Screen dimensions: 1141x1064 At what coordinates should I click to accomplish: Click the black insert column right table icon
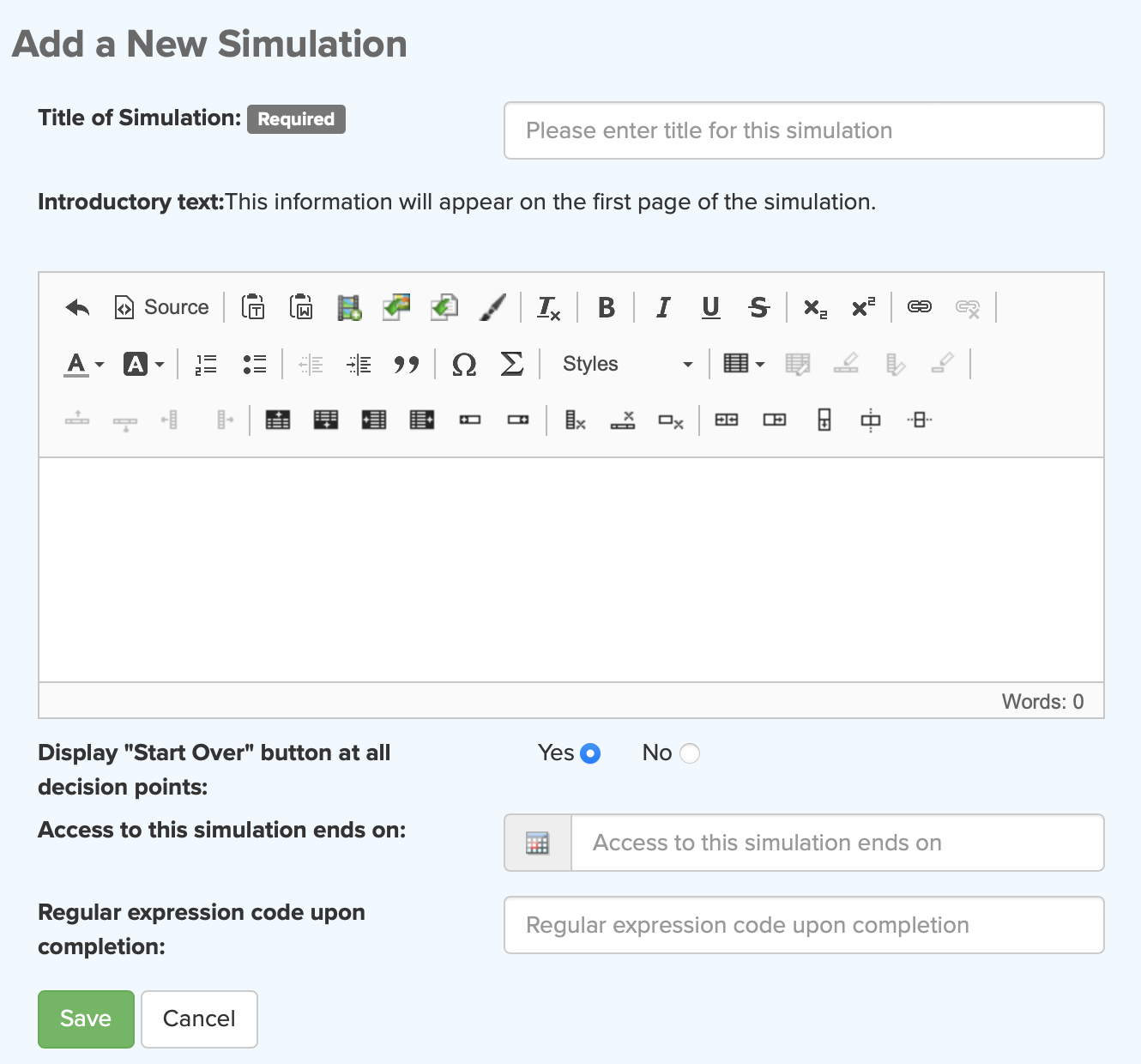(422, 420)
